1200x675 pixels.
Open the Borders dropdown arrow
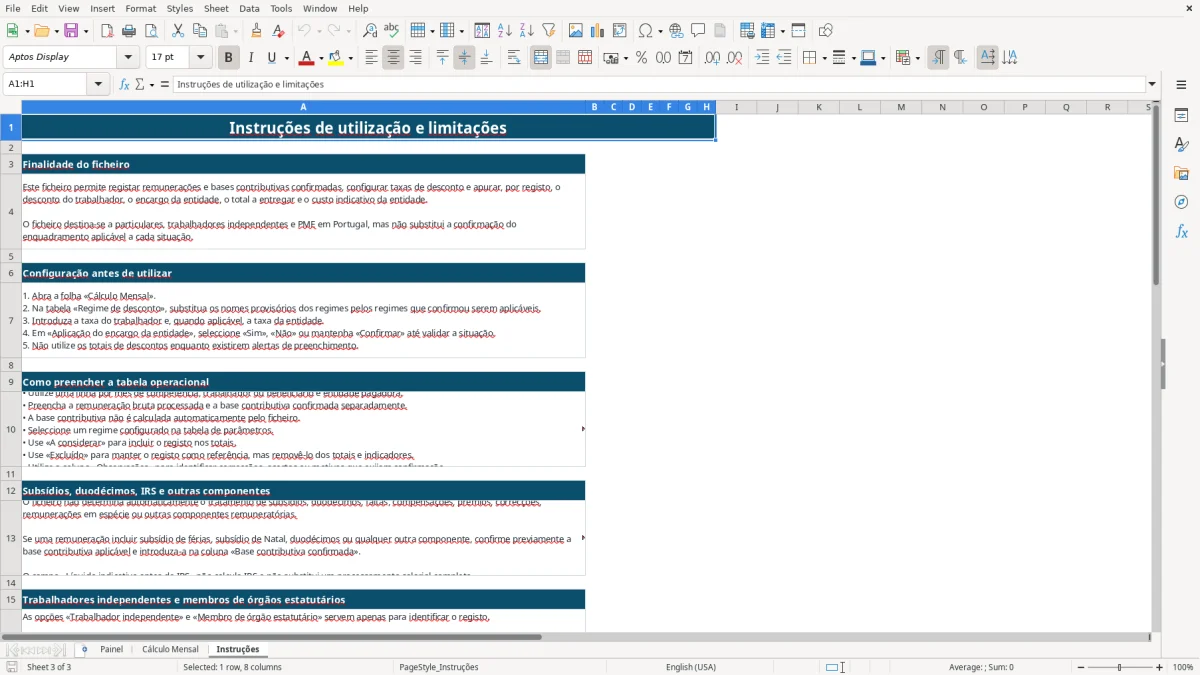coord(823,58)
